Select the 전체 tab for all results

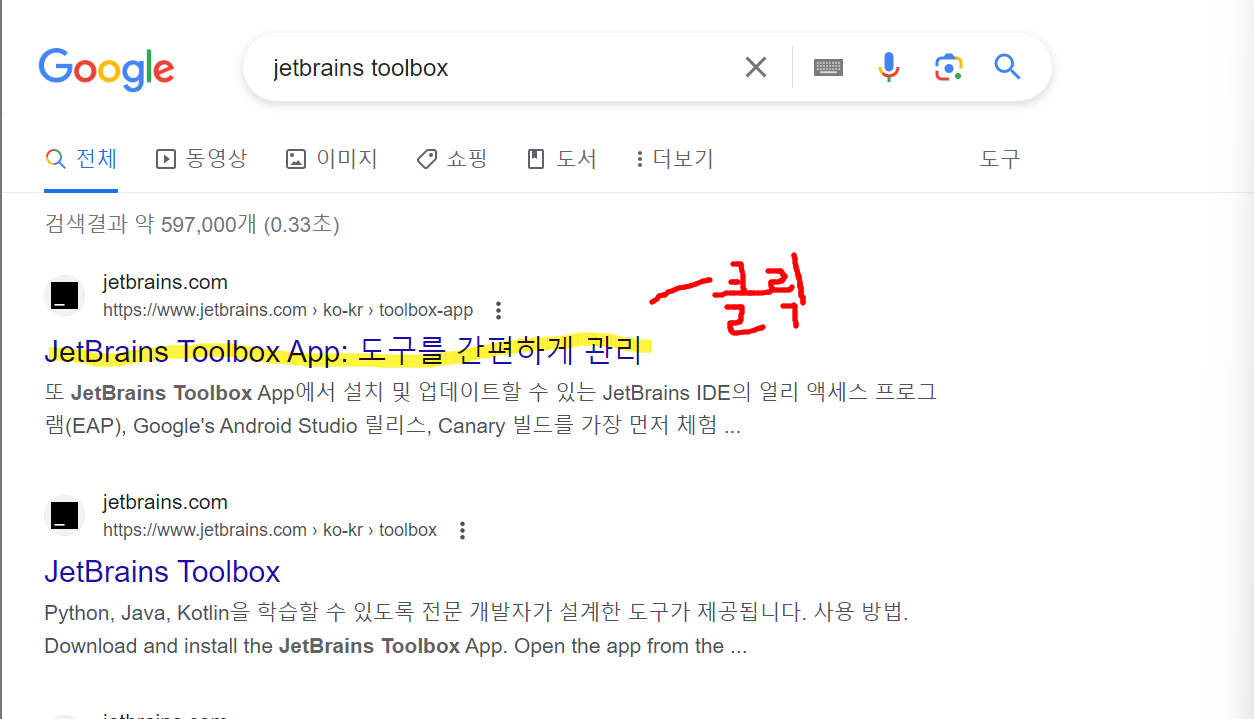coord(80,158)
